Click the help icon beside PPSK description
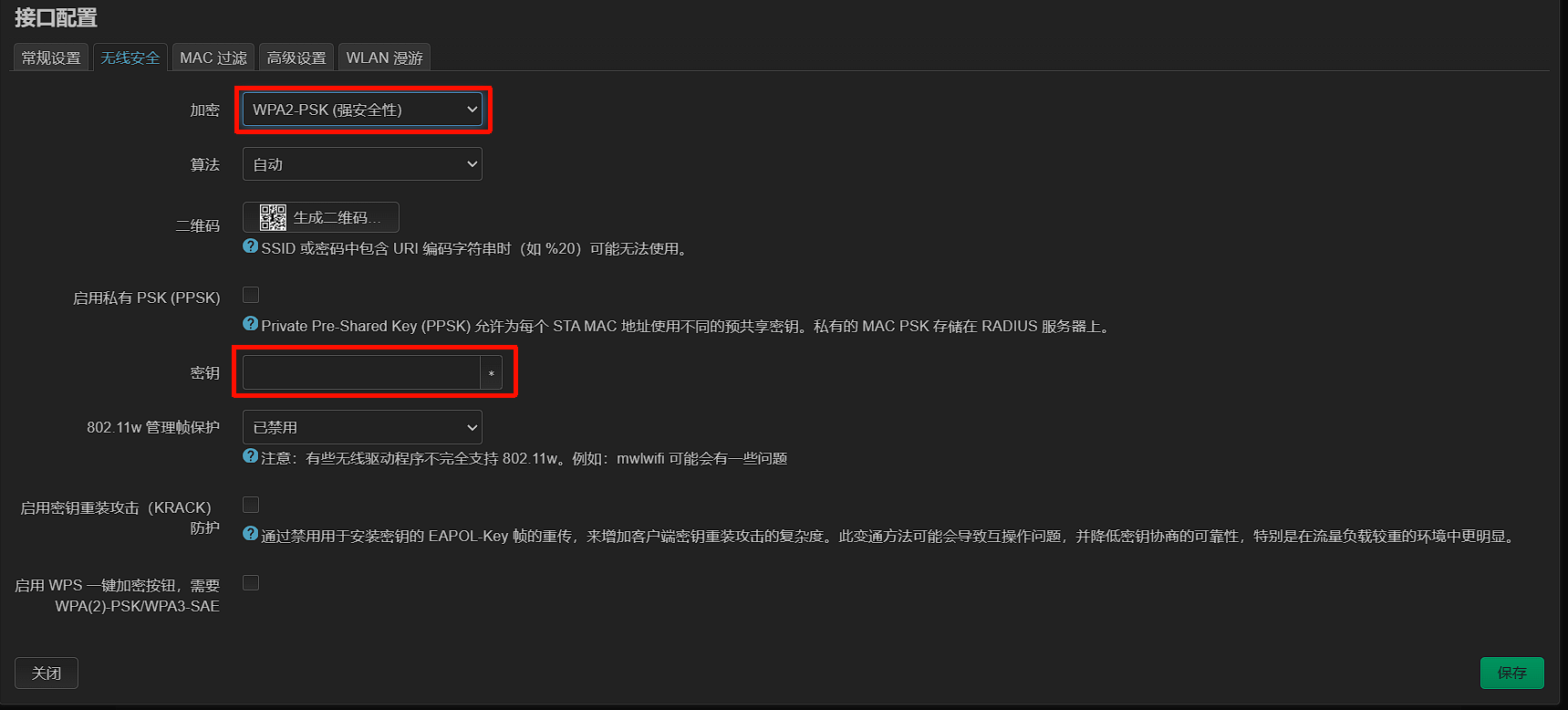 (x=251, y=324)
